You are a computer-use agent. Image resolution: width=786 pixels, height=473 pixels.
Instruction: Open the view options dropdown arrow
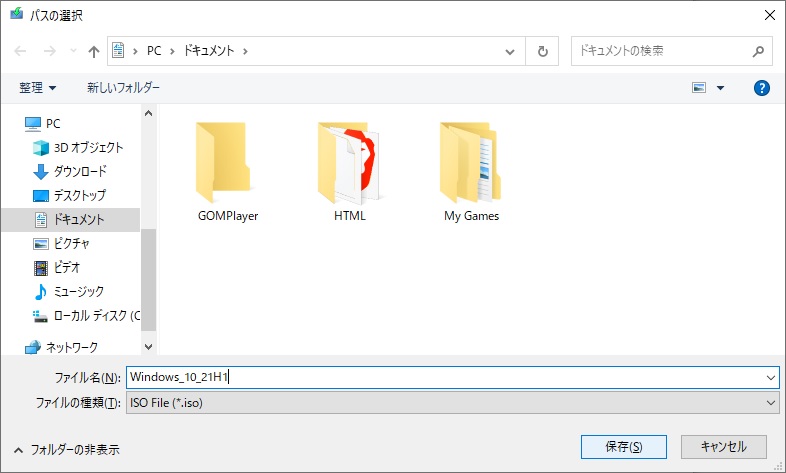click(x=720, y=88)
